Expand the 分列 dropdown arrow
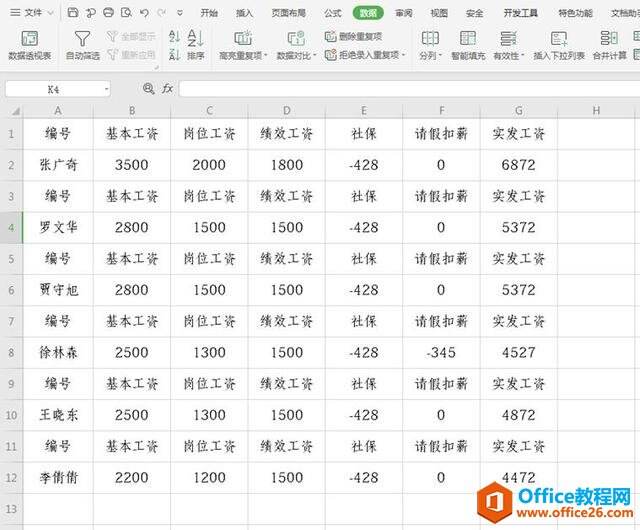Image resolution: width=640 pixels, height=530 pixels. (440, 55)
